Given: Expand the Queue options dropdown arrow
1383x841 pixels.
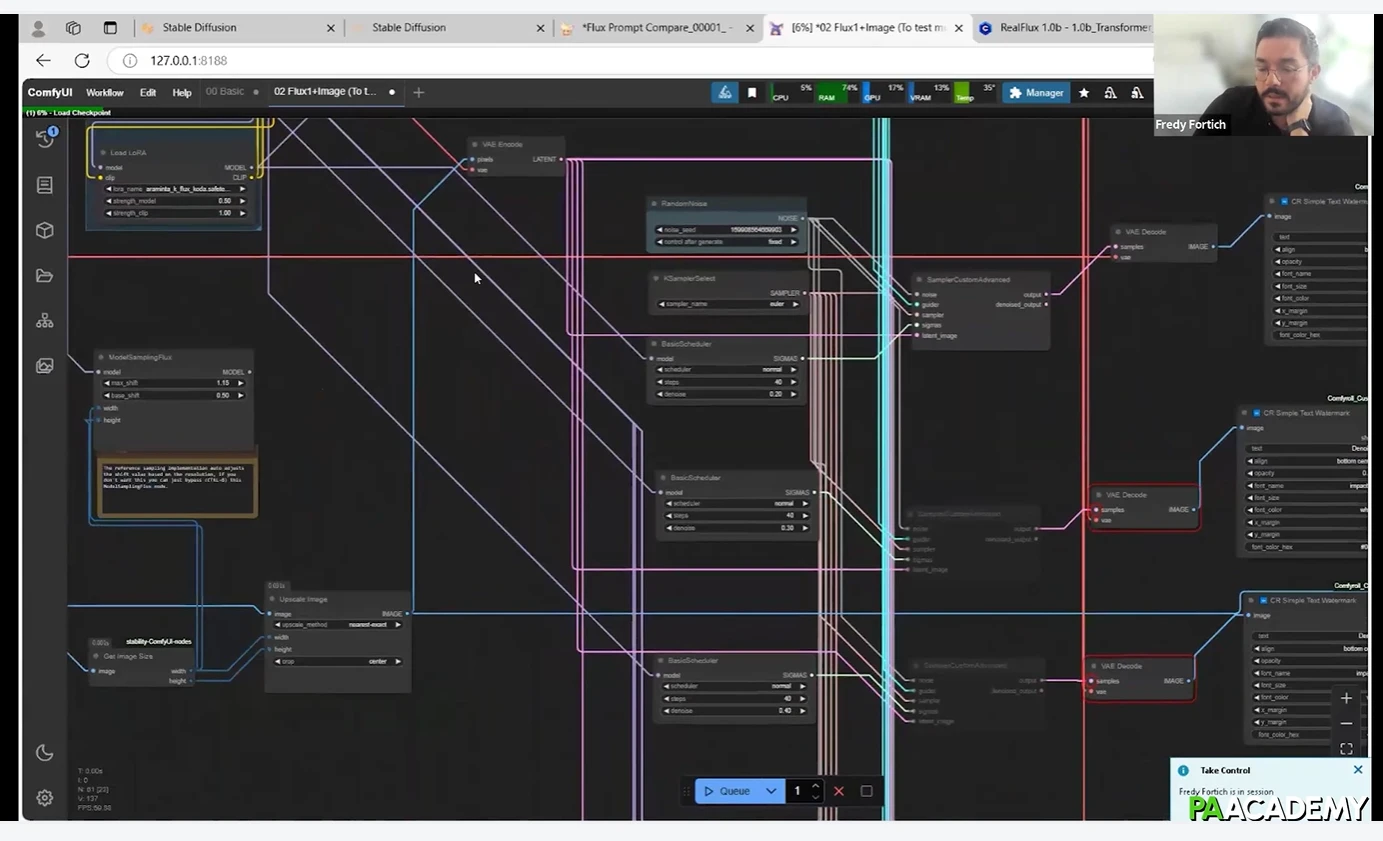Looking at the screenshot, I should (x=771, y=791).
